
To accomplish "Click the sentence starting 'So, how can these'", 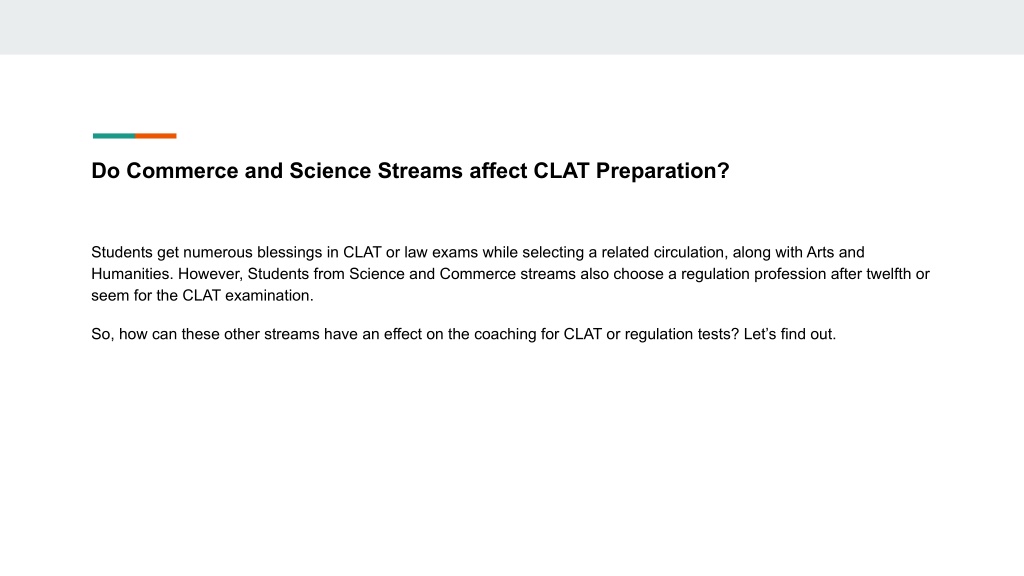I will coord(464,334).
